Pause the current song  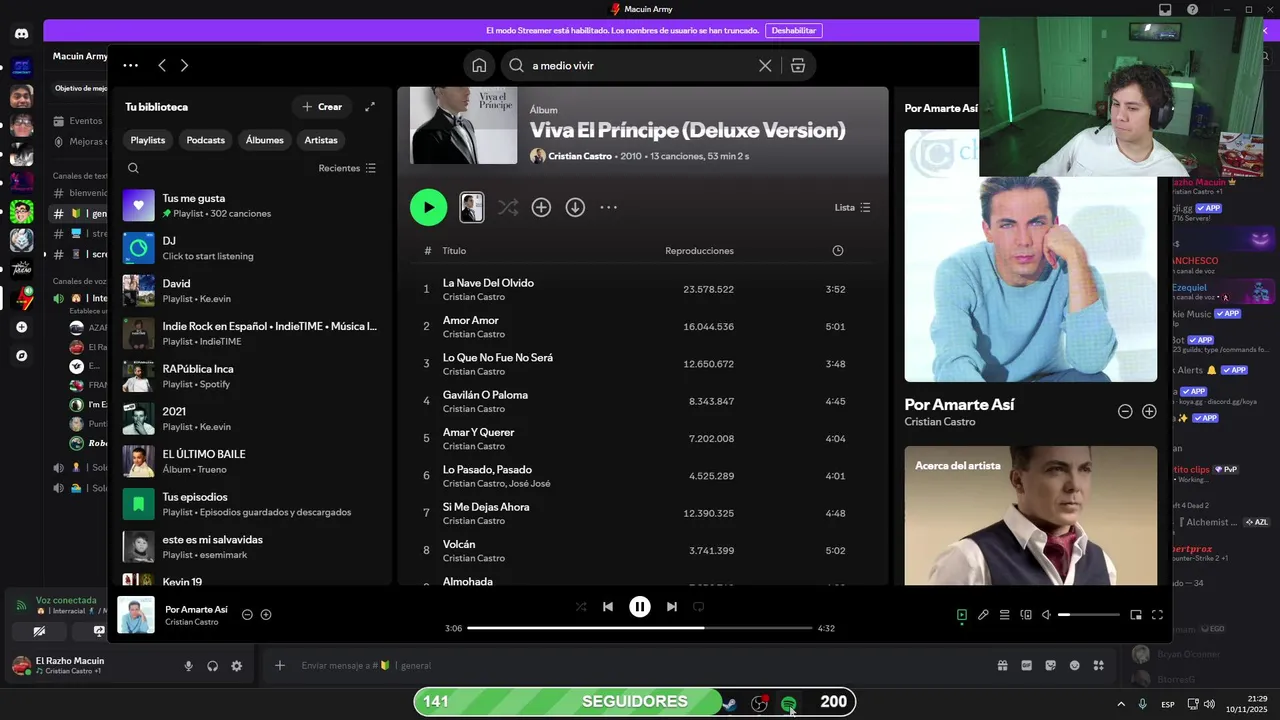640,606
